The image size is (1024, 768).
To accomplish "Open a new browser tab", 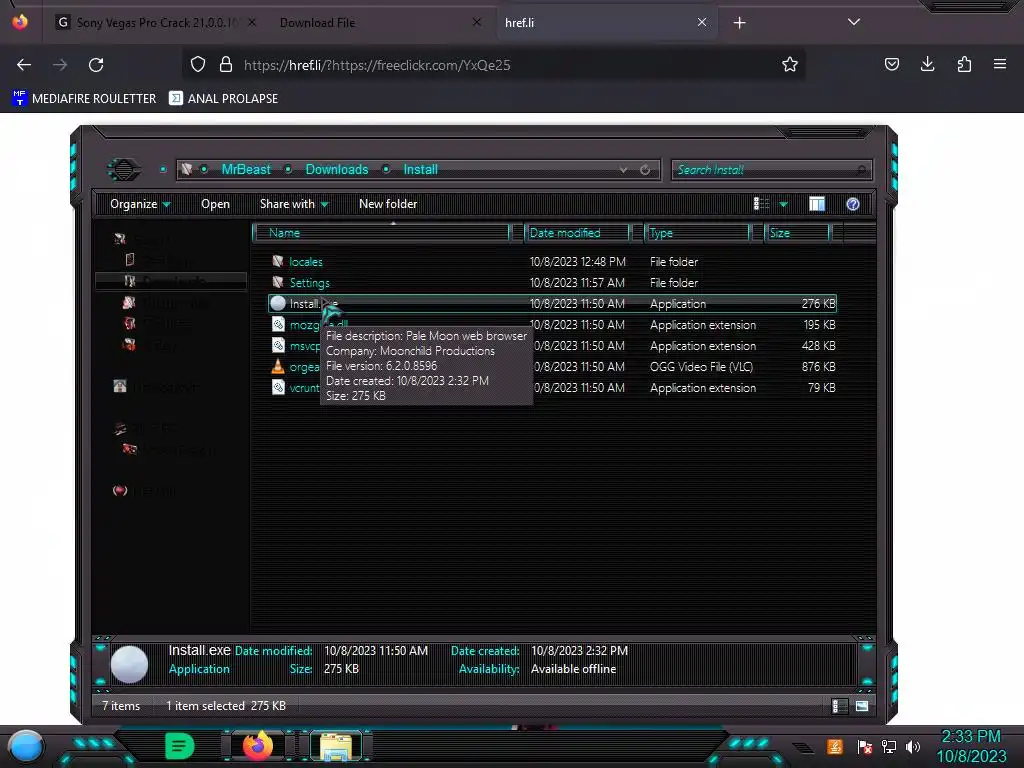I will [739, 23].
